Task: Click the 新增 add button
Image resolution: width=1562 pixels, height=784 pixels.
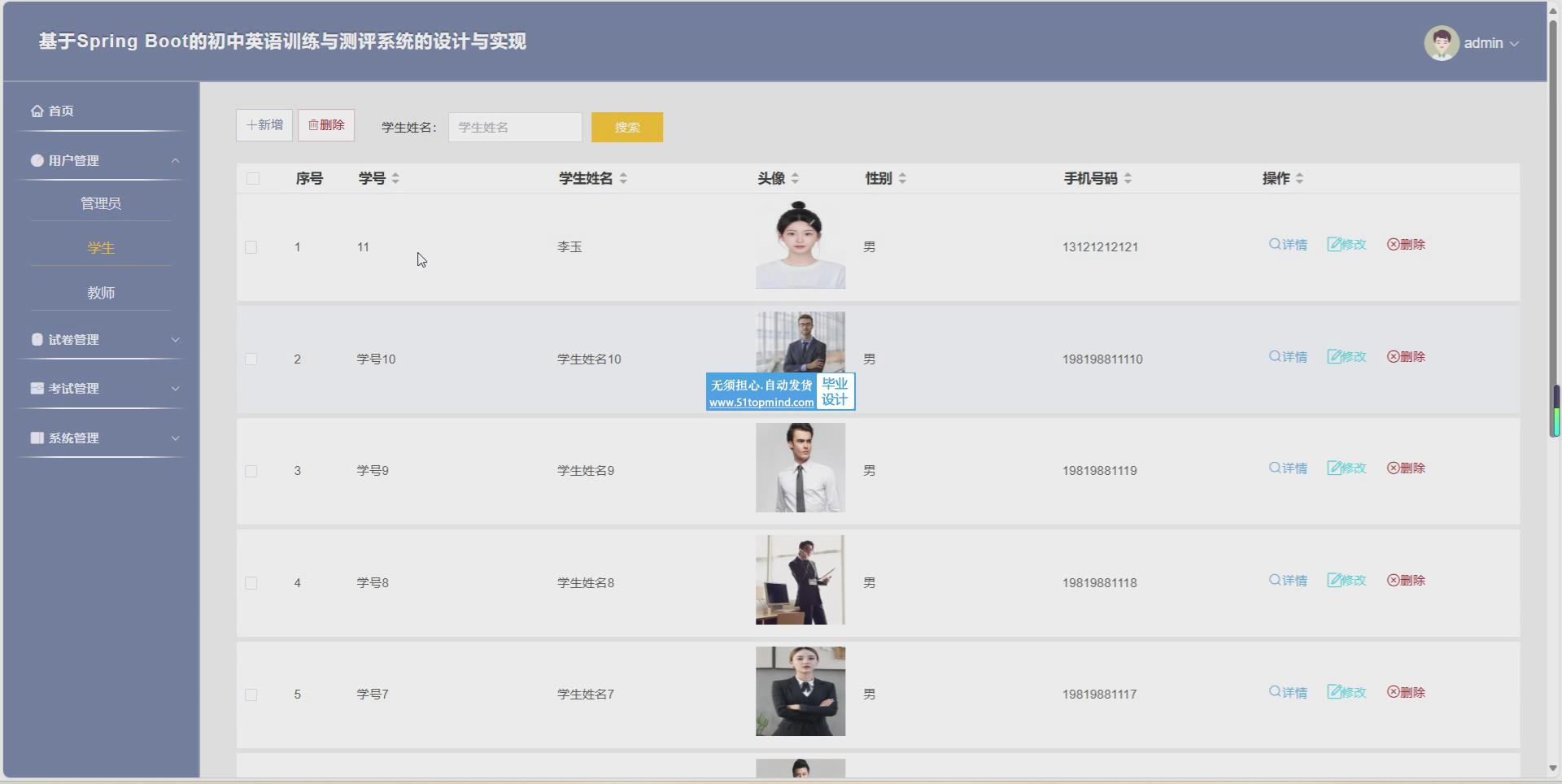Action: point(264,125)
